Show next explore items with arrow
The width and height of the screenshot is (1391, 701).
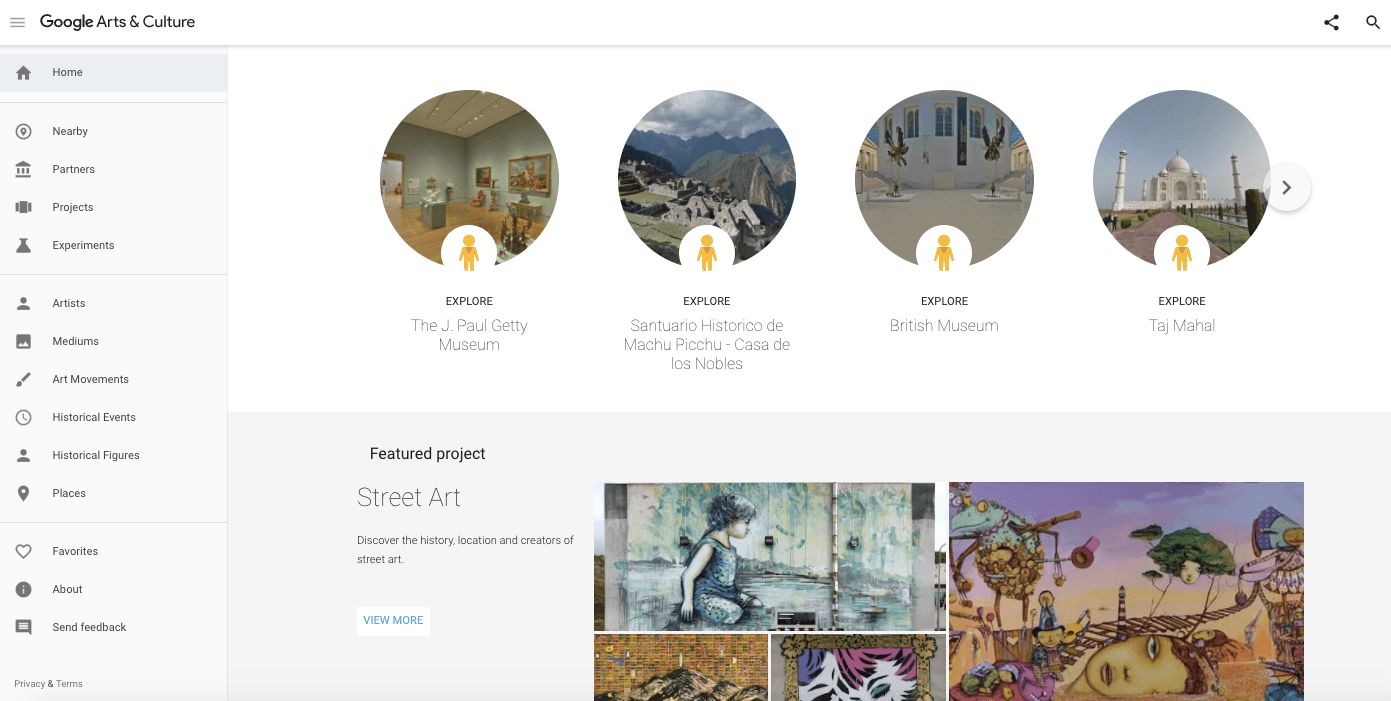(1287, 187)
